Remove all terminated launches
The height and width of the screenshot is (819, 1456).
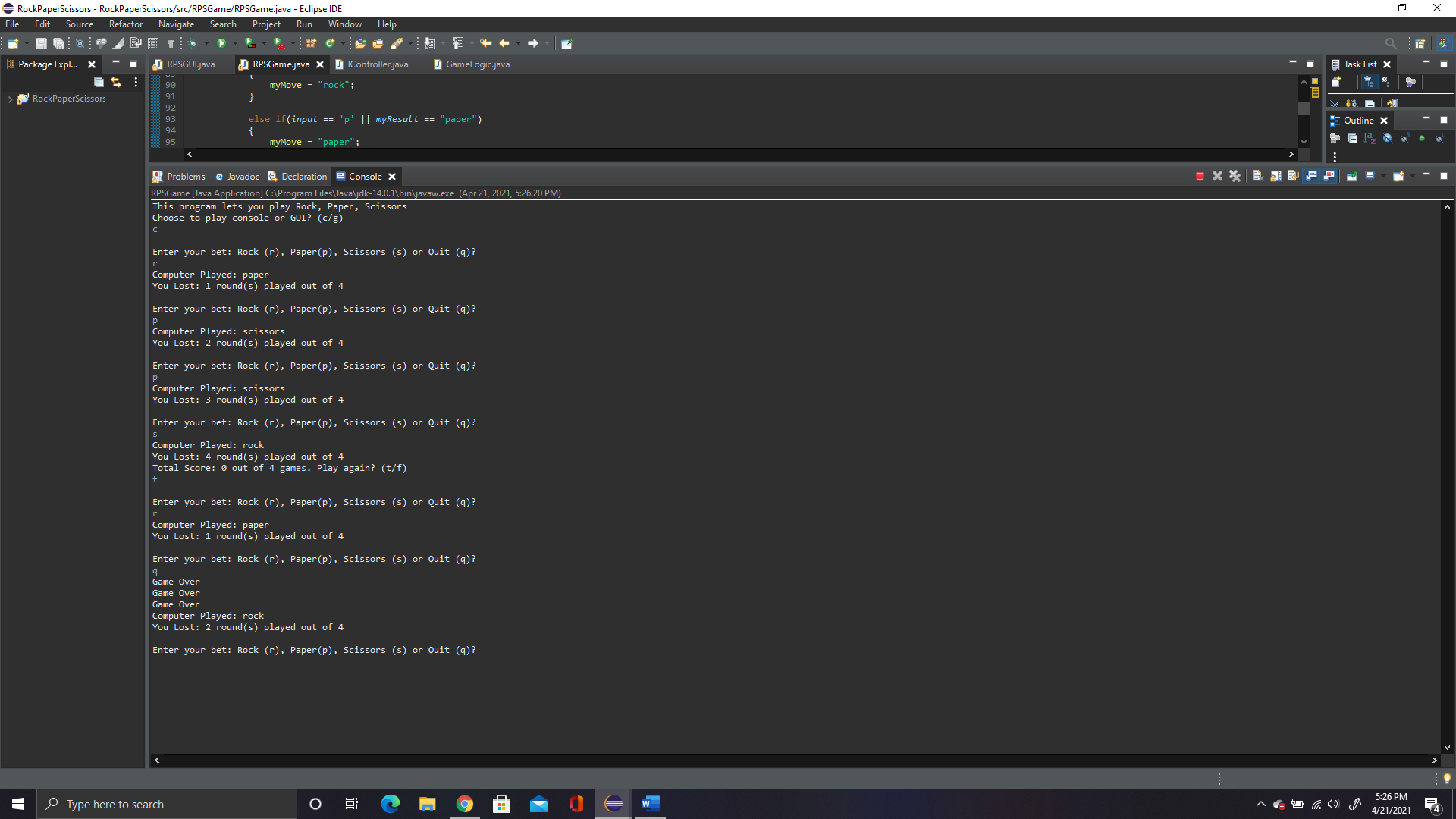click(x=1235, y=176)
